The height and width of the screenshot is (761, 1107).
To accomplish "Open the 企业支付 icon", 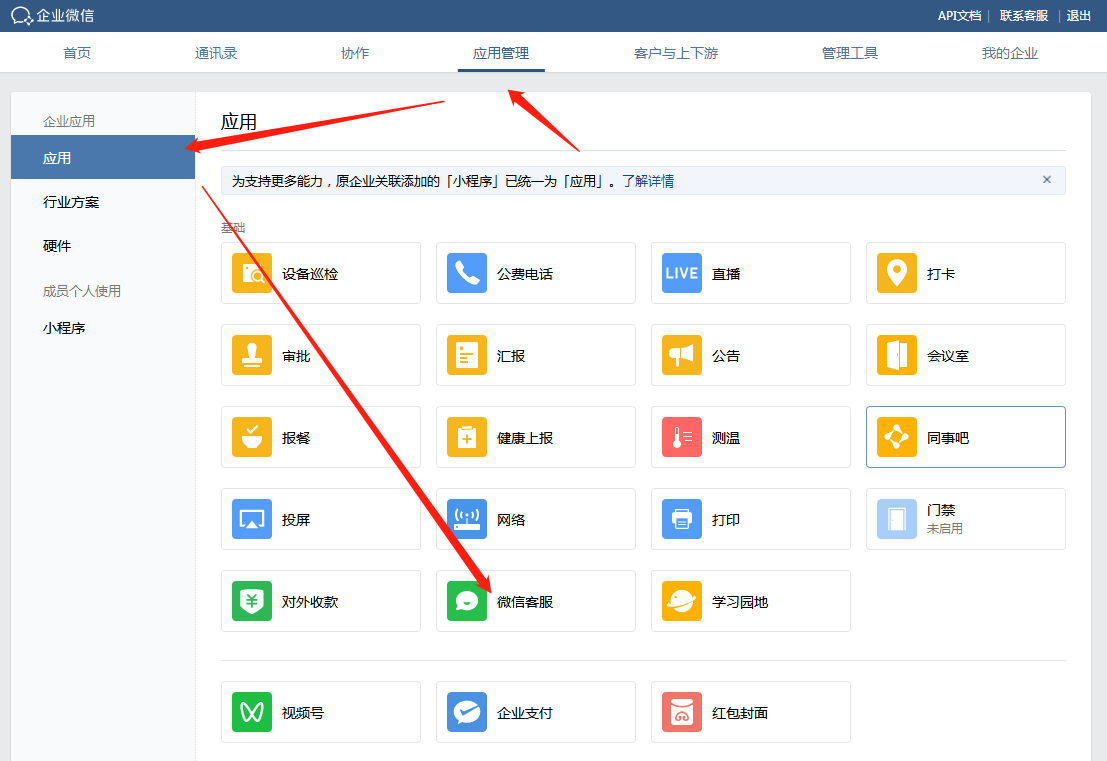I will [467, 712].
